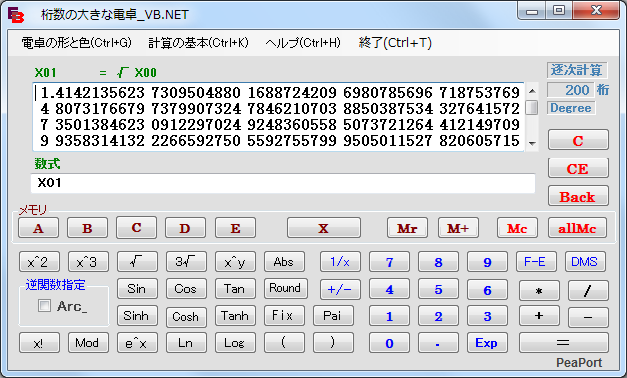Click the close parenthesis button
The height and width of the screenshot is (378, 627).
coord(333,343)
